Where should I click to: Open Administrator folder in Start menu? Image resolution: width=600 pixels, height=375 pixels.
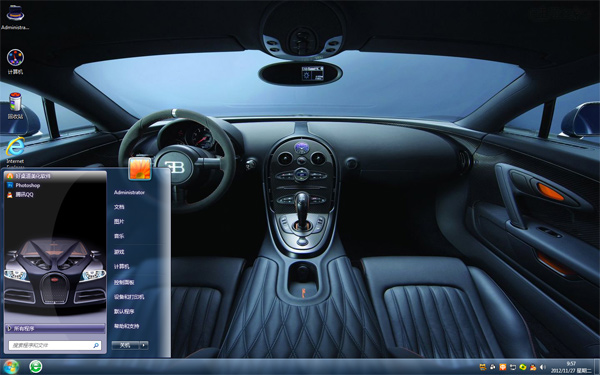(129, 192)
